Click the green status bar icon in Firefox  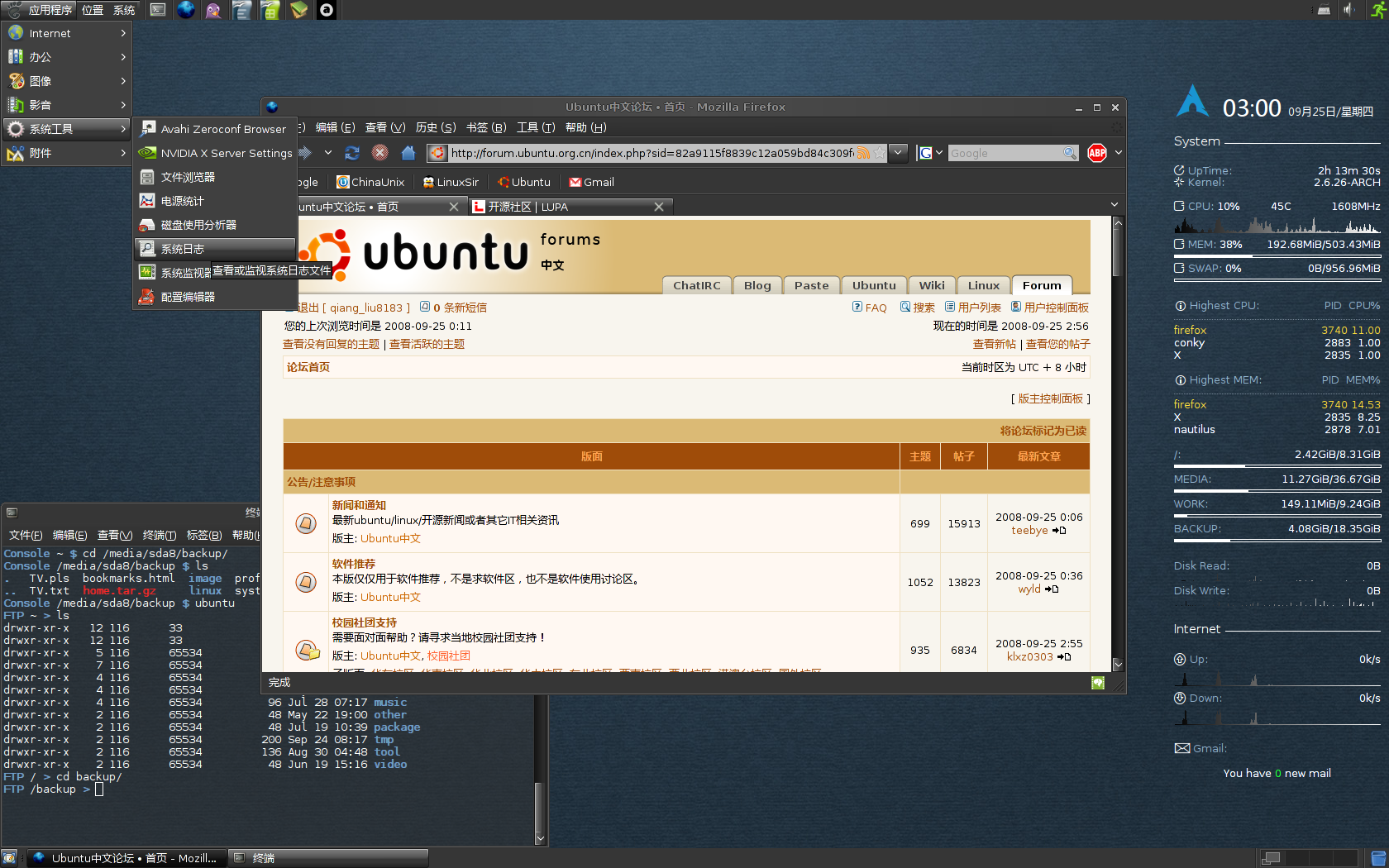[x=1098, y=683]
